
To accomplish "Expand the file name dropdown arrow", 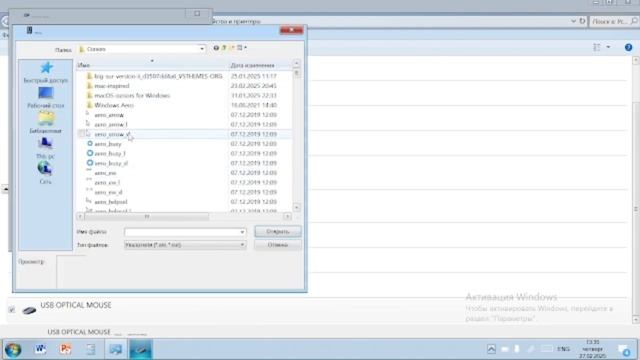I will (242, 232).
